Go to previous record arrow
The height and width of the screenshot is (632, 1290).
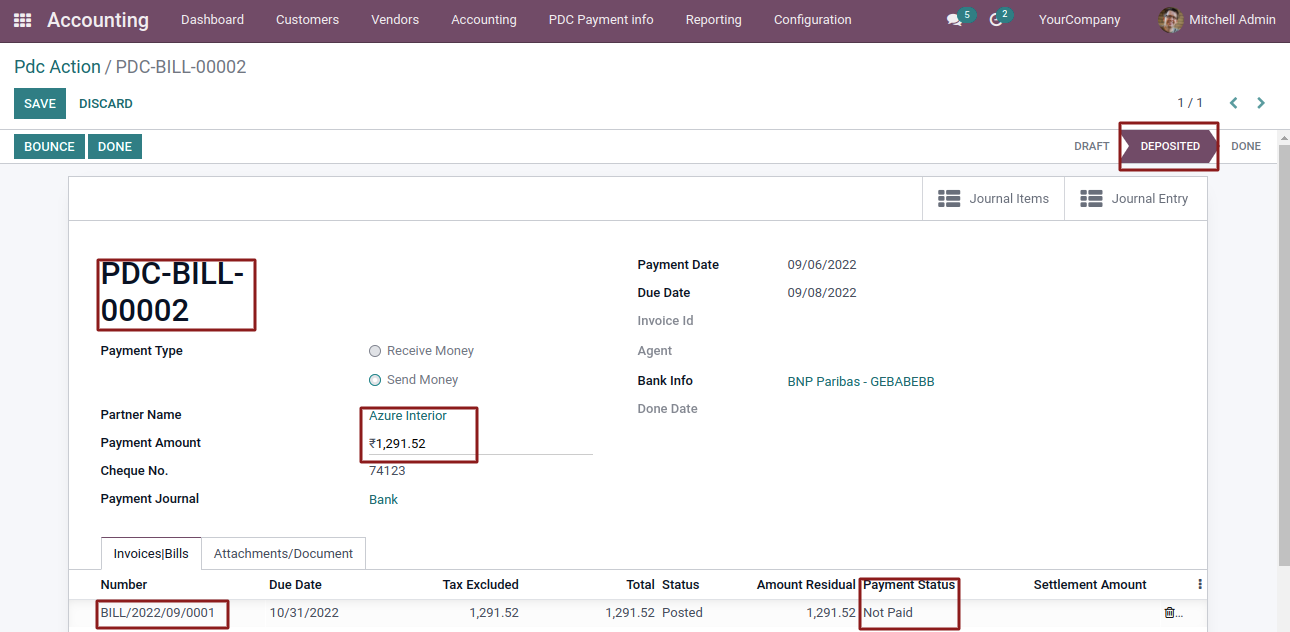(x=1233, y=103)
